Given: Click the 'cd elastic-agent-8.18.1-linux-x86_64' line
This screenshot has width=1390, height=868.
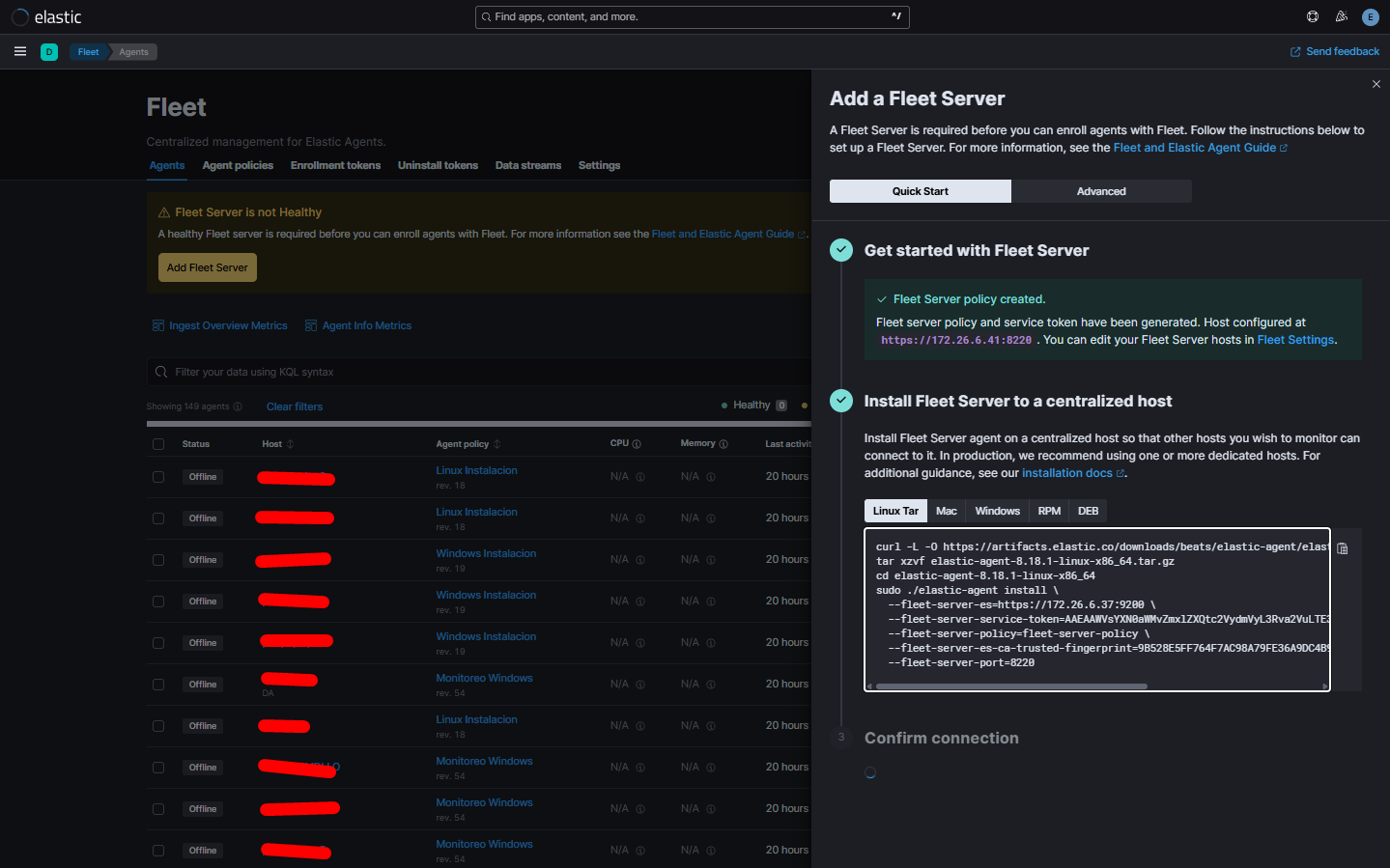Looking at the screenshot, I should click(985, 576).
